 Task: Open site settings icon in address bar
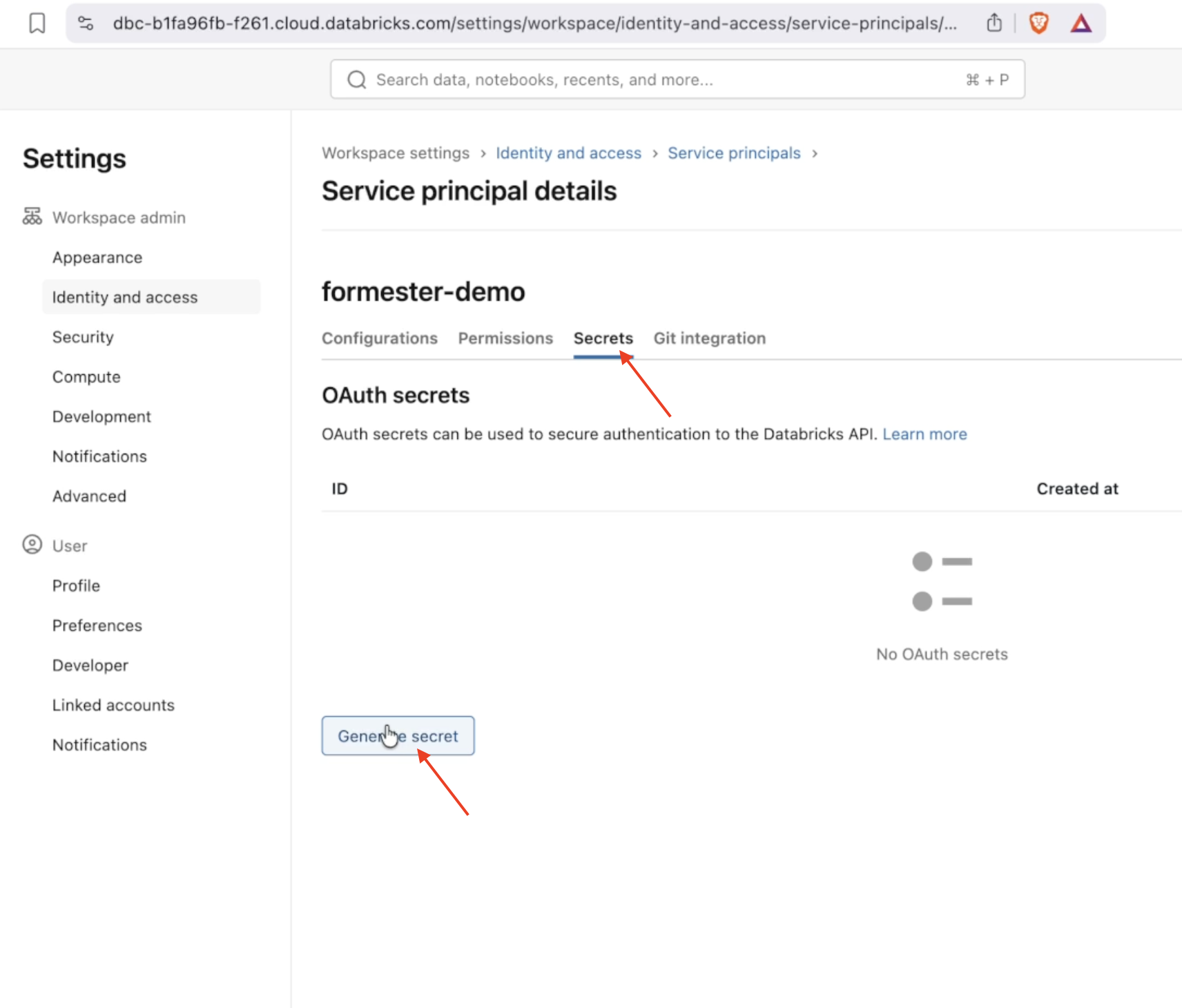point(86,23)
